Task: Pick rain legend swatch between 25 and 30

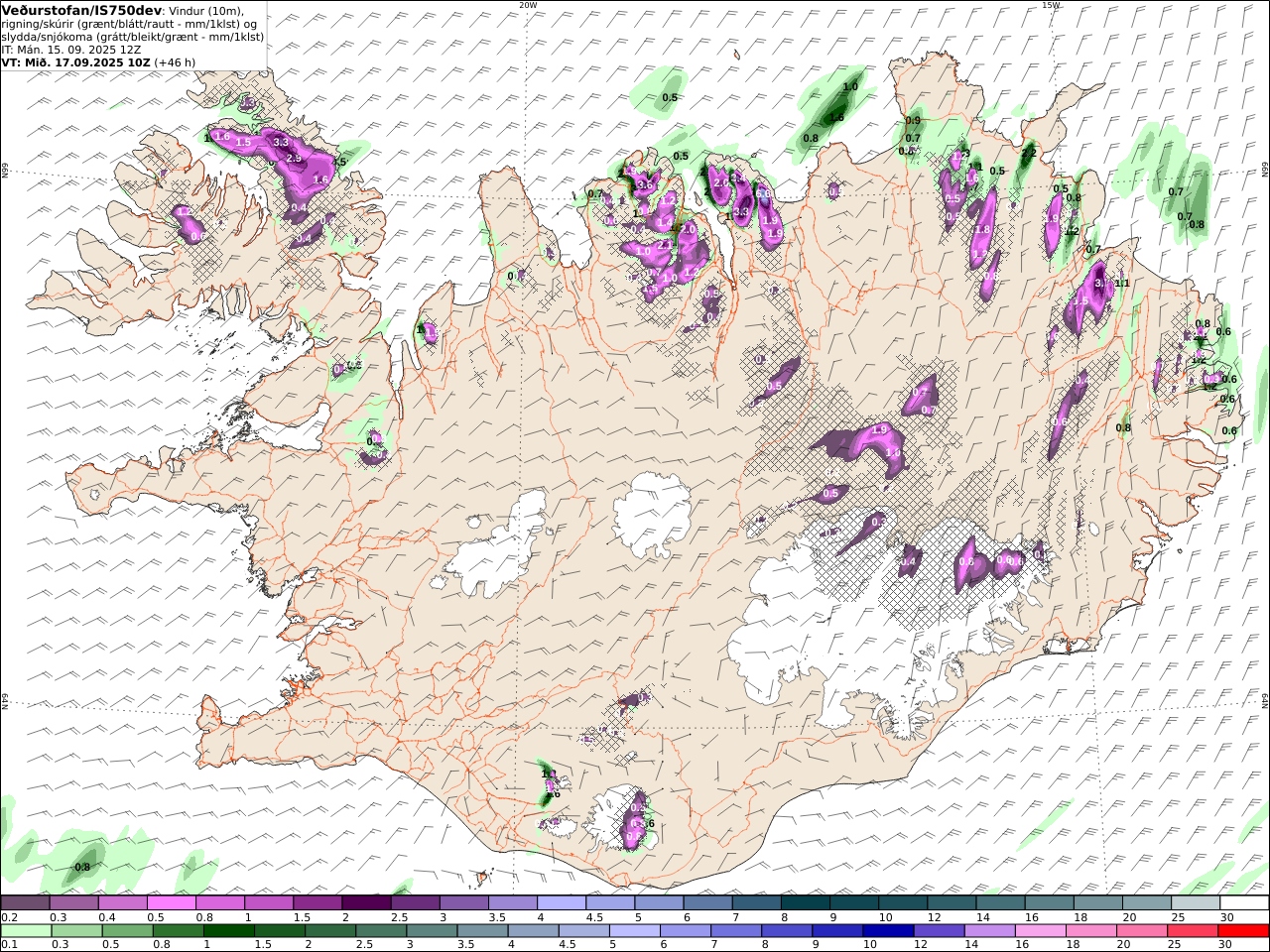Action: [1192, 930]
